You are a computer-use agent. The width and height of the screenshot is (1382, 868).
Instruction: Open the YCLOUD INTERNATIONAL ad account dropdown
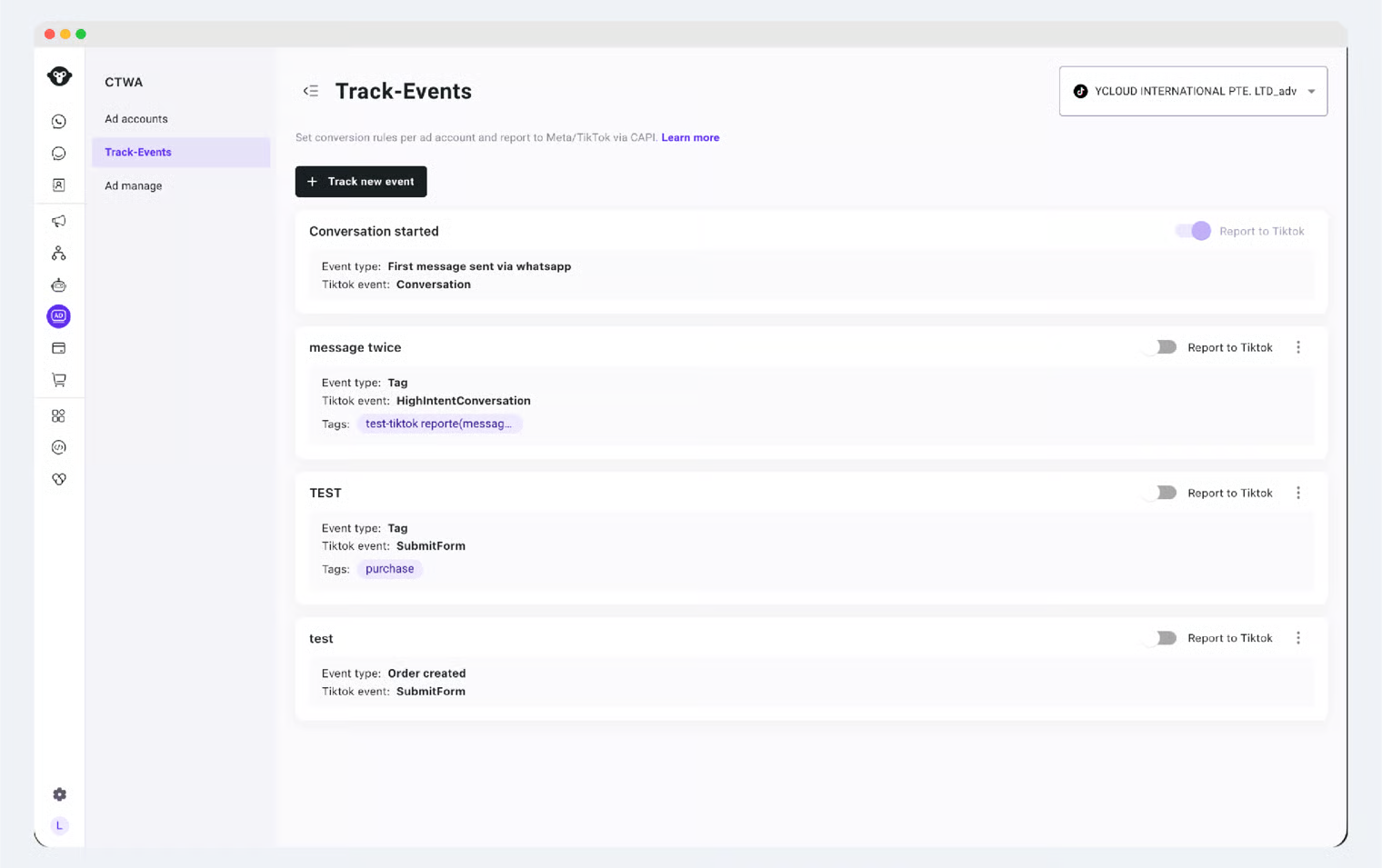(x=1193, y=91)
